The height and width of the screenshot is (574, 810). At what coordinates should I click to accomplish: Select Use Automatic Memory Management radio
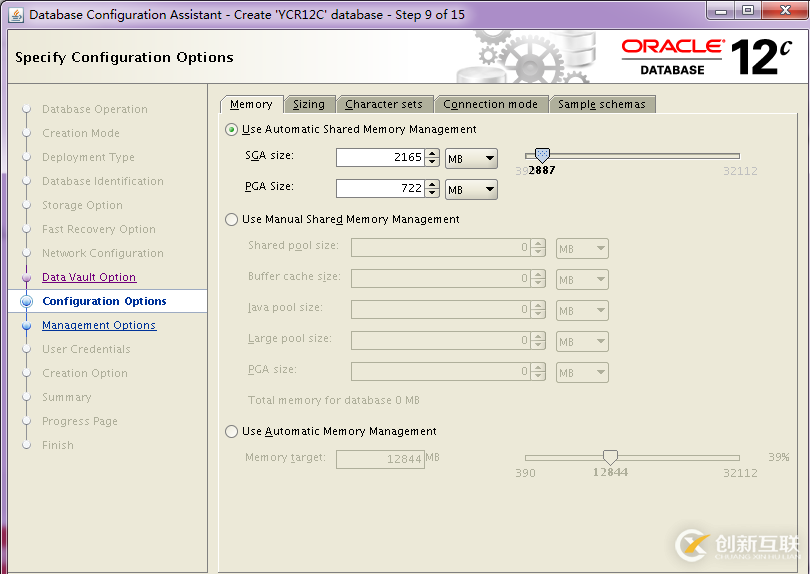click(231, 431)
